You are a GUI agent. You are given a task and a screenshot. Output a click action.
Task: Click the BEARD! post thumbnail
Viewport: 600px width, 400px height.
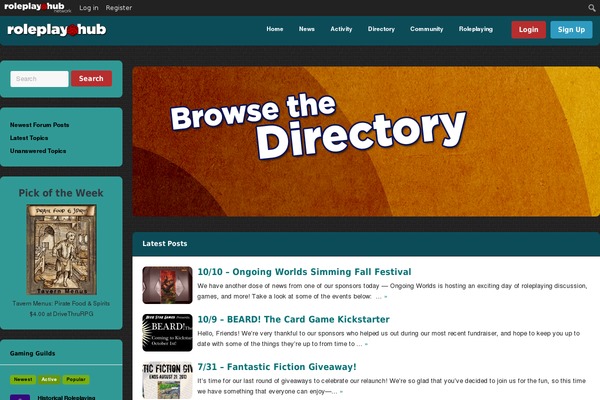(x=167, y=333)
